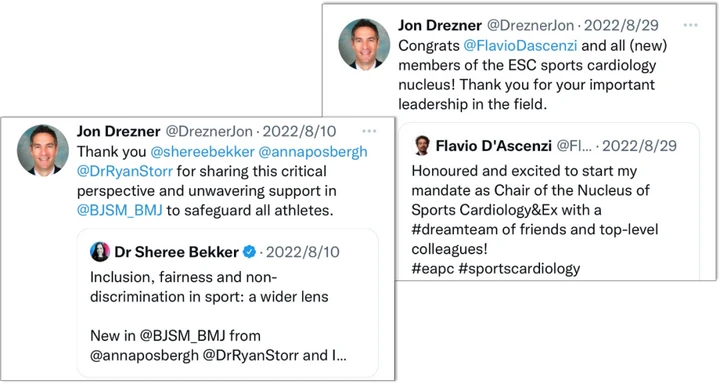
Task: Open the blue @BJSM_BMJ mention link
Action: point(119,210)
